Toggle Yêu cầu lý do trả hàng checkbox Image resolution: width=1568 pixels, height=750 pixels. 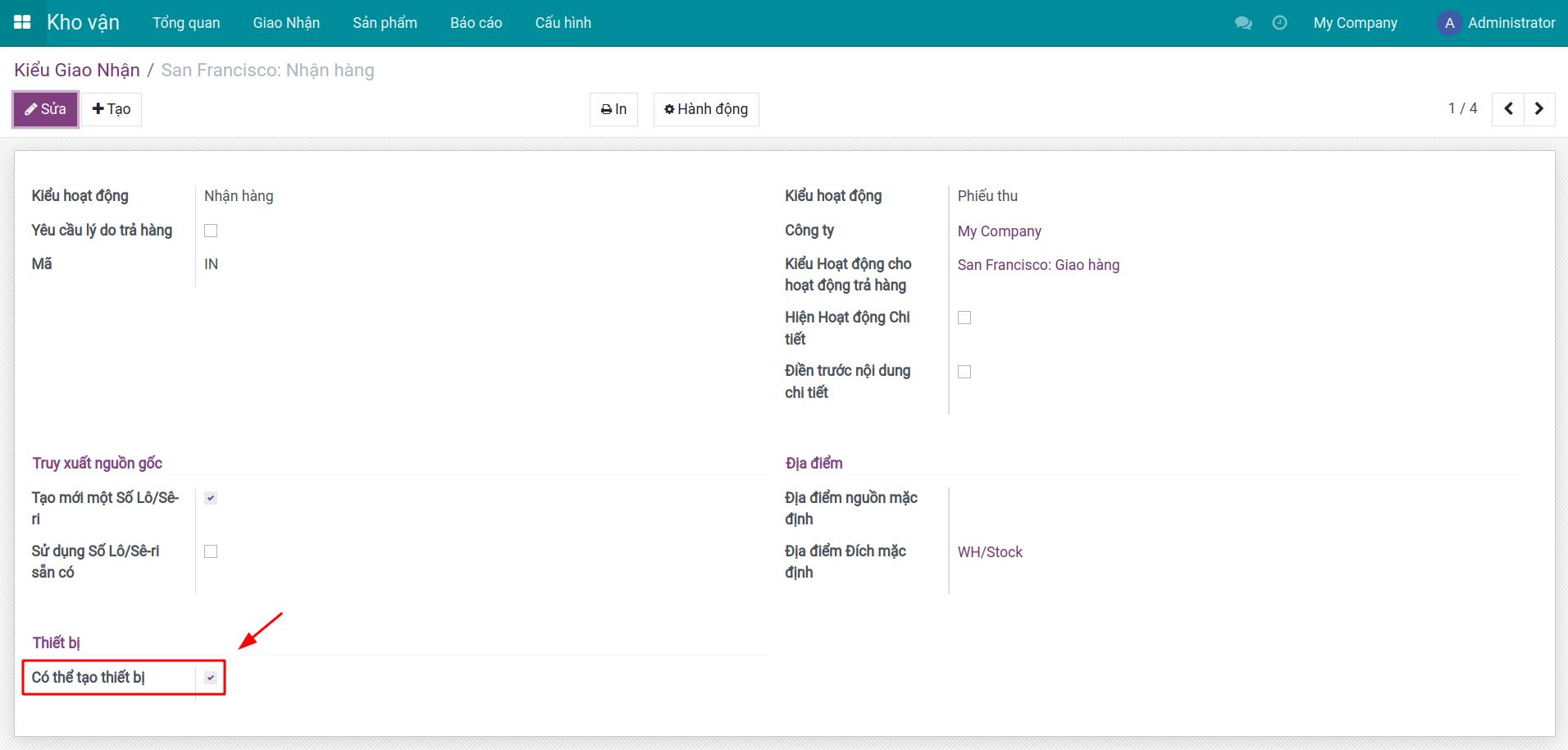pyautogui.click(x=211, y=231)
